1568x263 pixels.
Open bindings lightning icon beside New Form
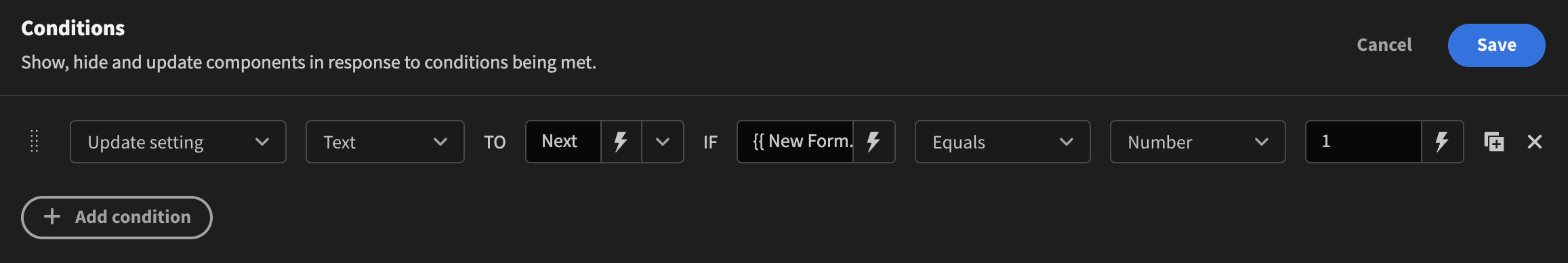pyautogui.click(x=873, y=142)
